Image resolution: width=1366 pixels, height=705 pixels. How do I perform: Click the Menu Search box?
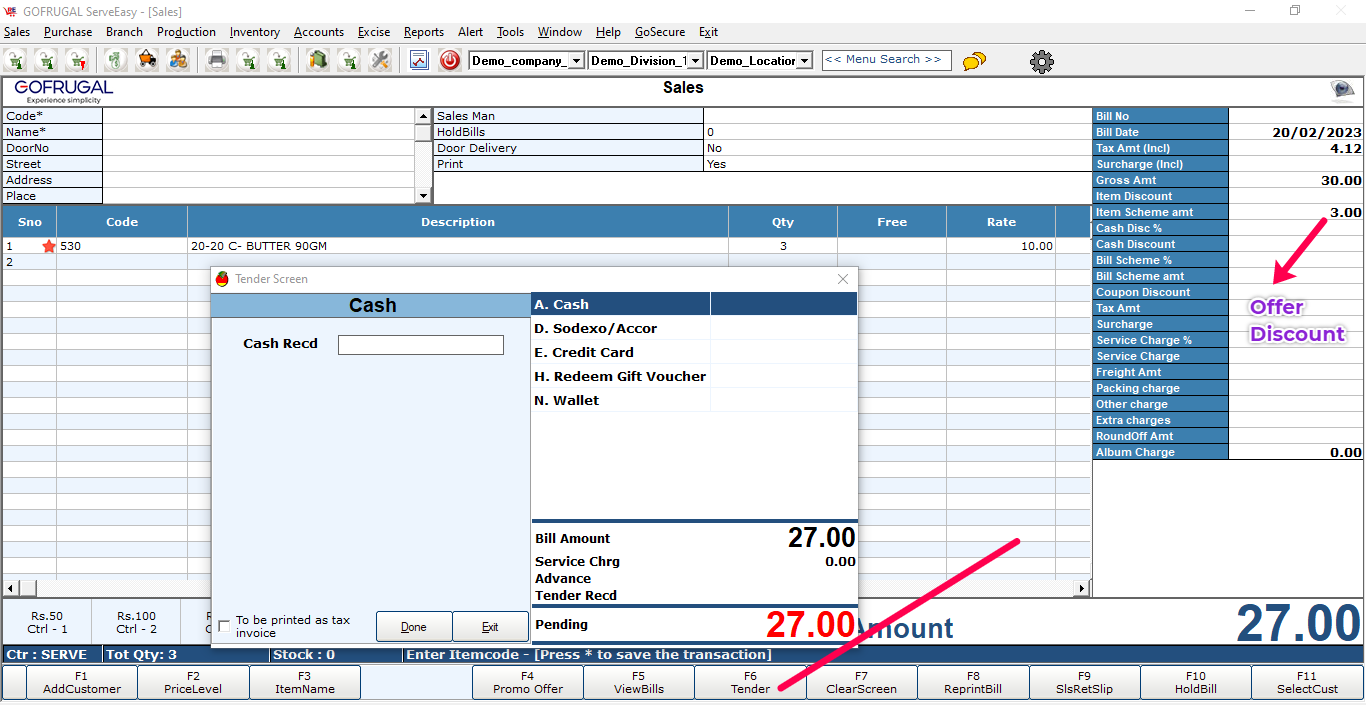(887, 60)
